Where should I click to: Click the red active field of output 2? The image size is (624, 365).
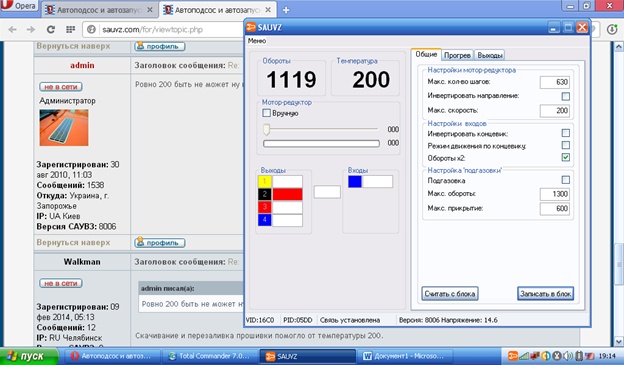point(287,194)
